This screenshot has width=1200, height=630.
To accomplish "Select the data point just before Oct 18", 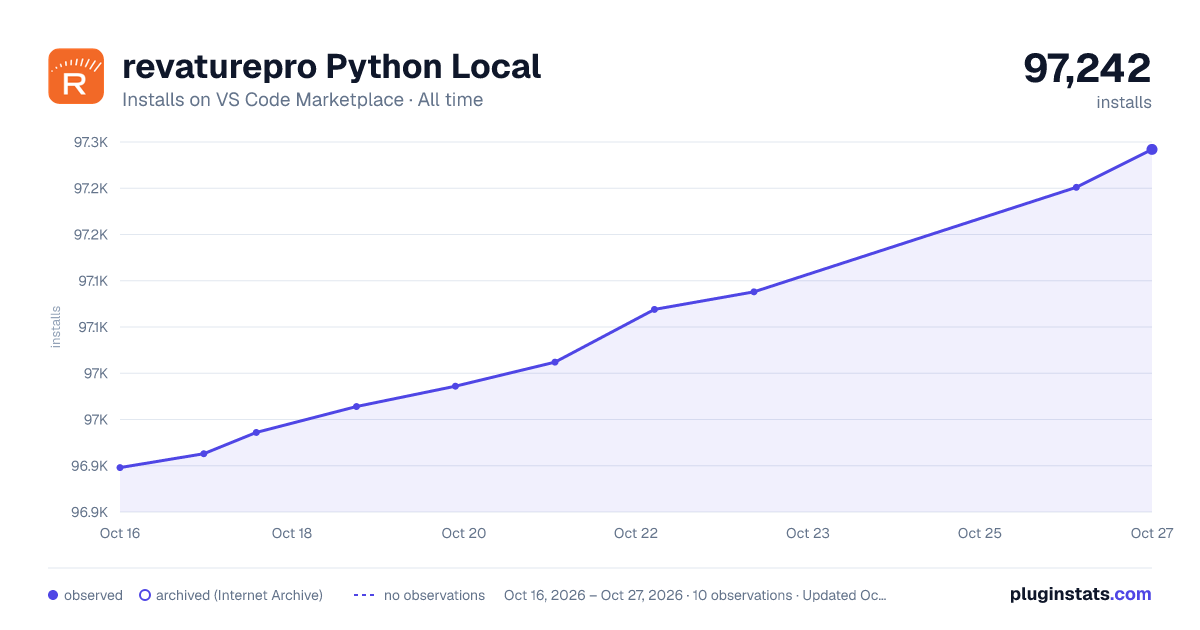I will coord(256,432).
